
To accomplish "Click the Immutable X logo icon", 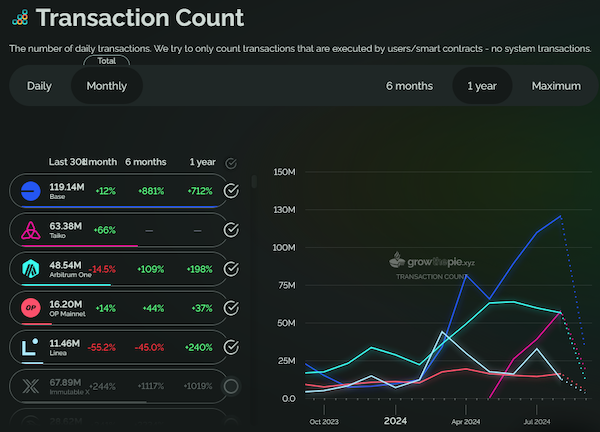I will pos(31,386).
